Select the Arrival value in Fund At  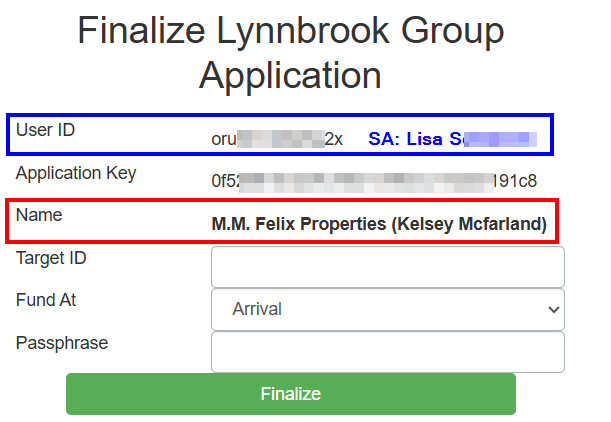pos(258,310)
